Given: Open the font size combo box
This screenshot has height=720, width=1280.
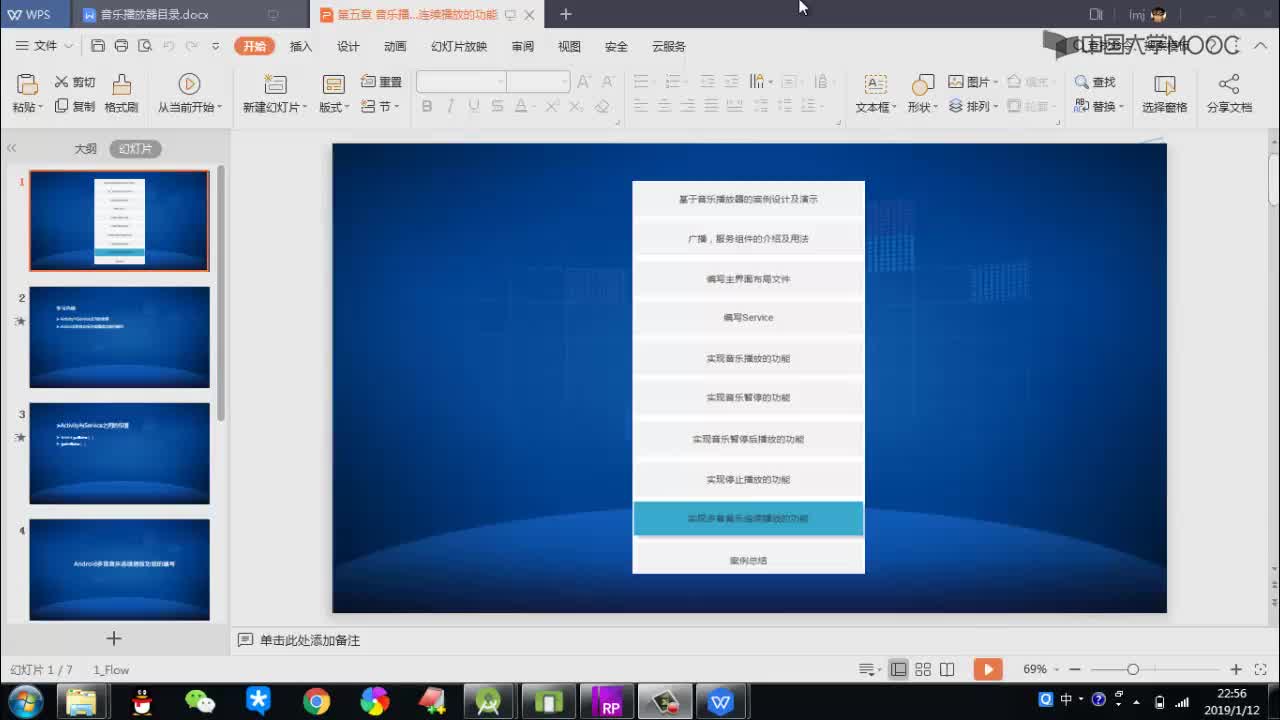Looking at the screenshot, I should (538, 82).
